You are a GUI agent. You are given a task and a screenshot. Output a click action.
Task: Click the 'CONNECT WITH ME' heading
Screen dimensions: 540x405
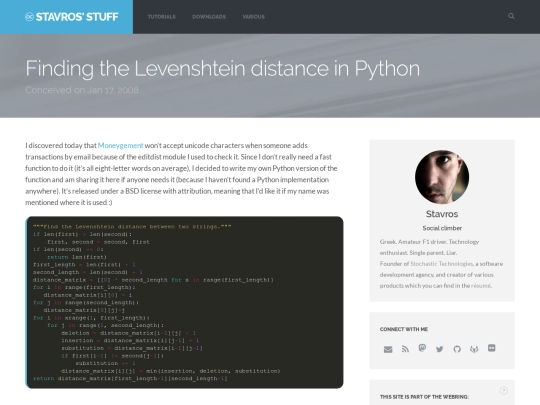(x=404, y=329)
